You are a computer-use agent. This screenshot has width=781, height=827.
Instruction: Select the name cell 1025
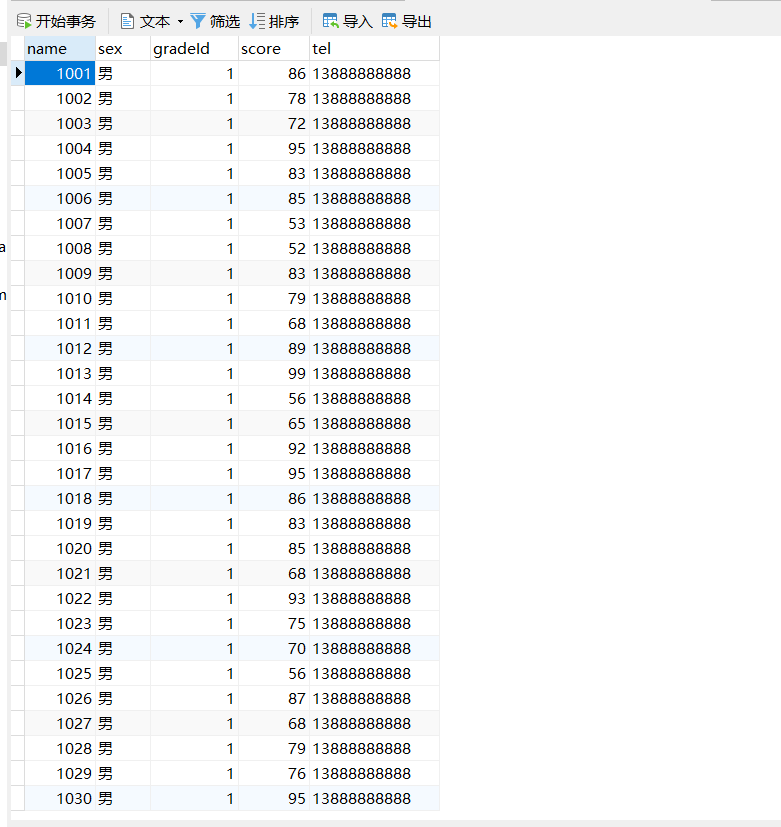pyautogui.click(x=60, y=674)
